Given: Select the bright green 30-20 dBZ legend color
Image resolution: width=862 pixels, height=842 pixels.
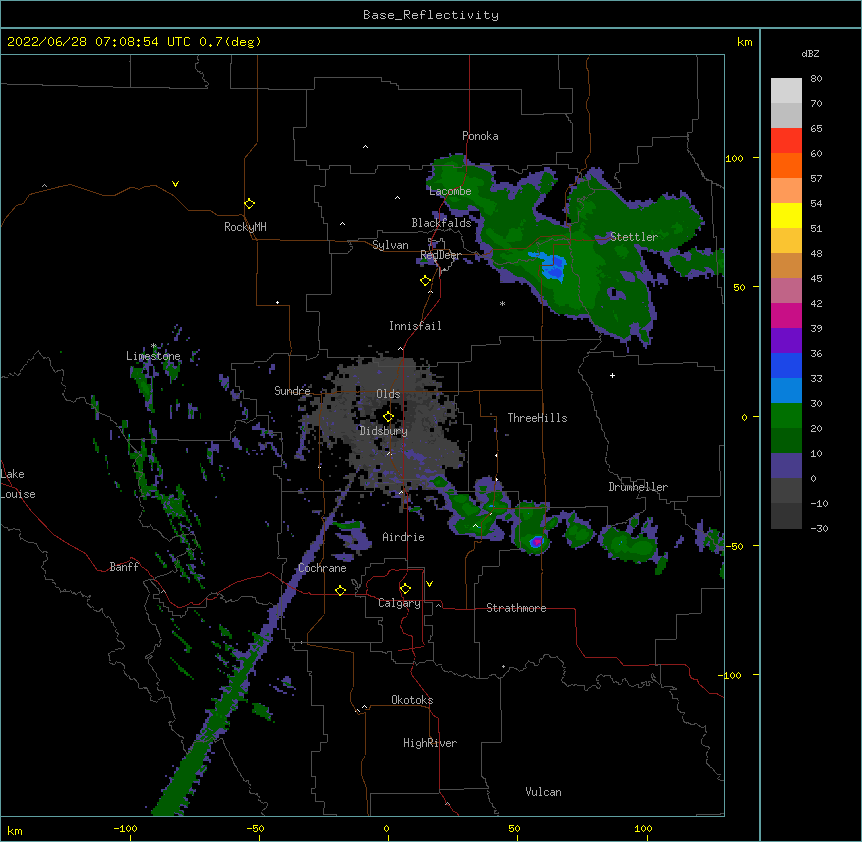Looking at the screenshot, I should click(x=786, y=416).
